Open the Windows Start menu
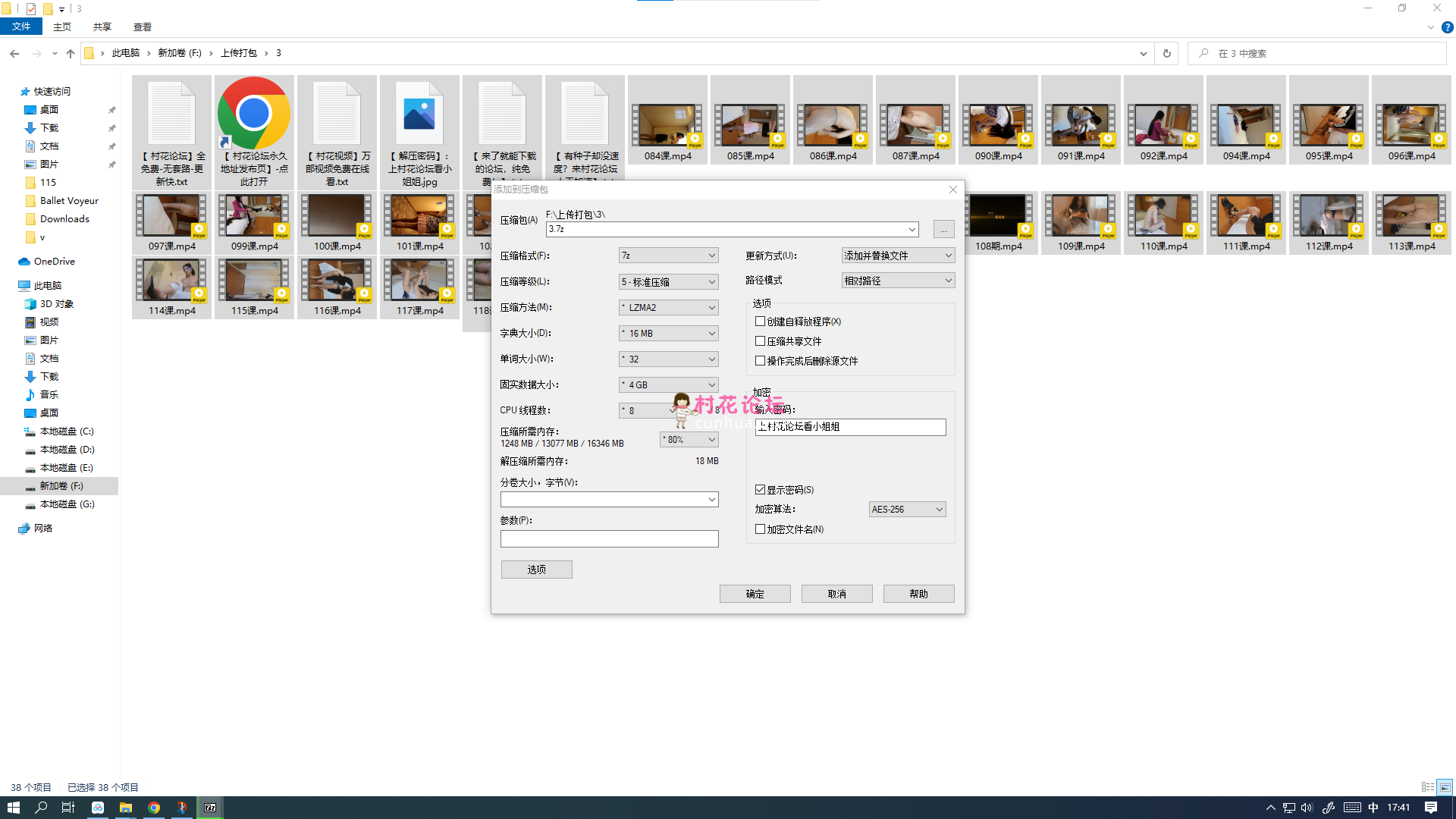 (x=13, y=808)
